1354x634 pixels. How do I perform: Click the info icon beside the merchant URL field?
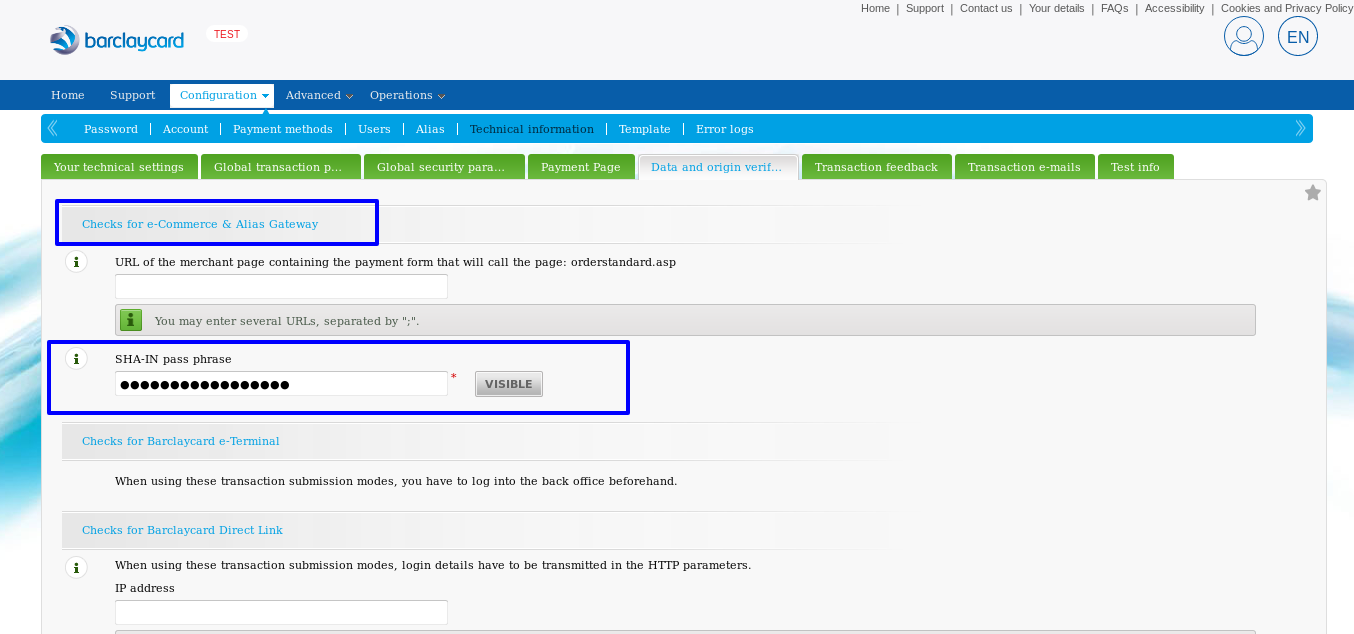pyautogui.click(x=76, y=261)
